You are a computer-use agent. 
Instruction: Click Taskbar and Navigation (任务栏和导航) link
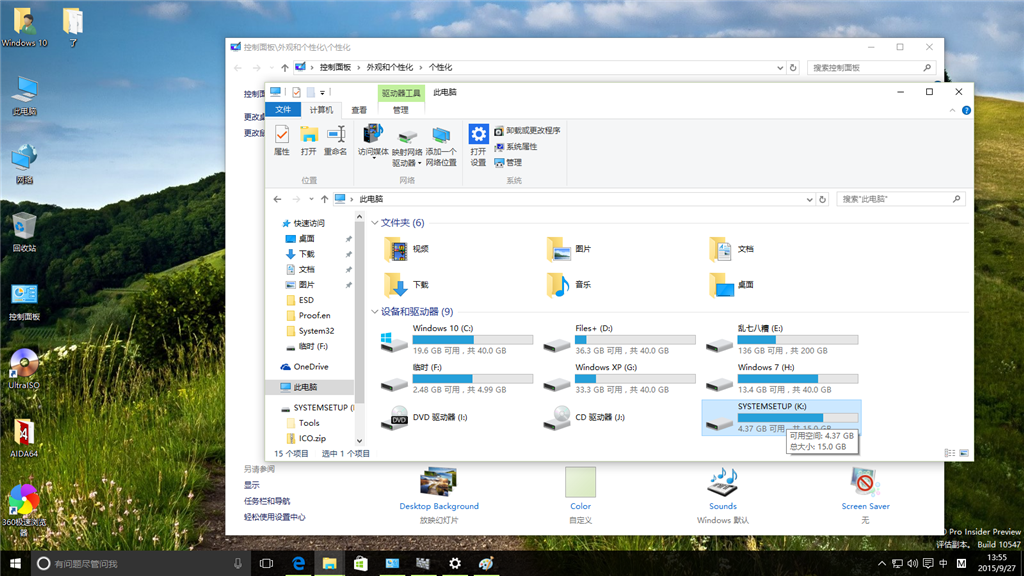point(267,502)
